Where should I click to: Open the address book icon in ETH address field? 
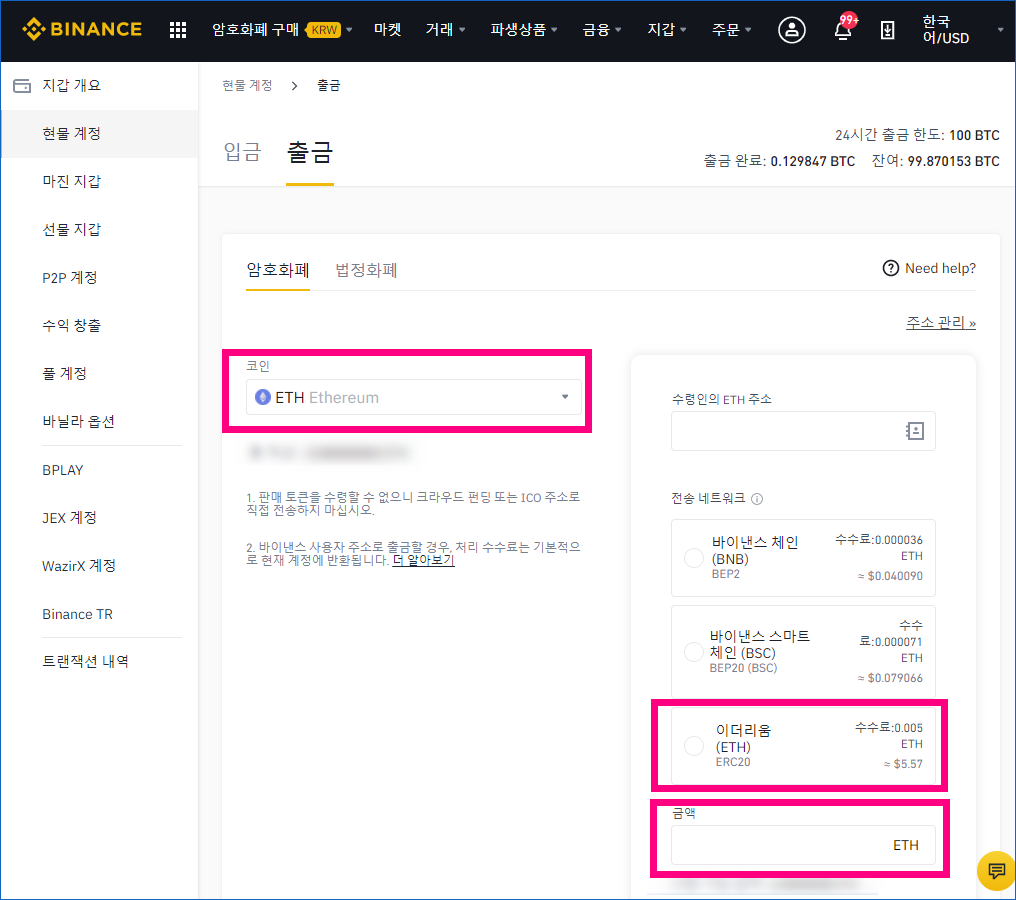(913, 430)
